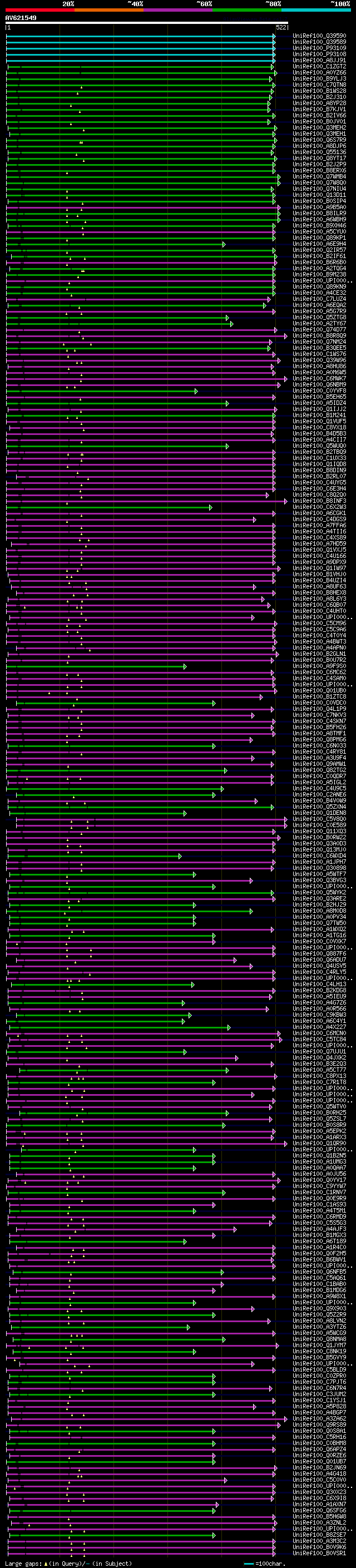This screenshot has width=356, height=1568.
Task: Click the purple ~60% identity legend bar
Action: point(177,10)
